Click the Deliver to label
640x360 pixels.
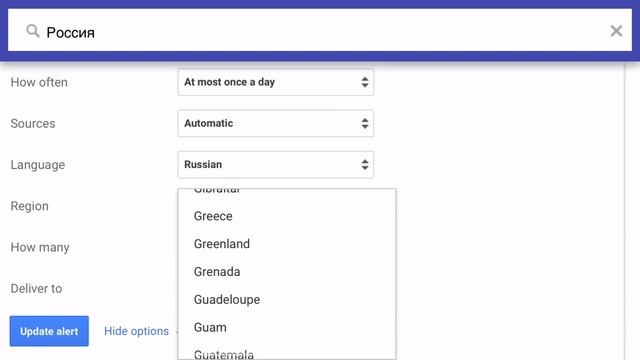[x=36, y=289]
